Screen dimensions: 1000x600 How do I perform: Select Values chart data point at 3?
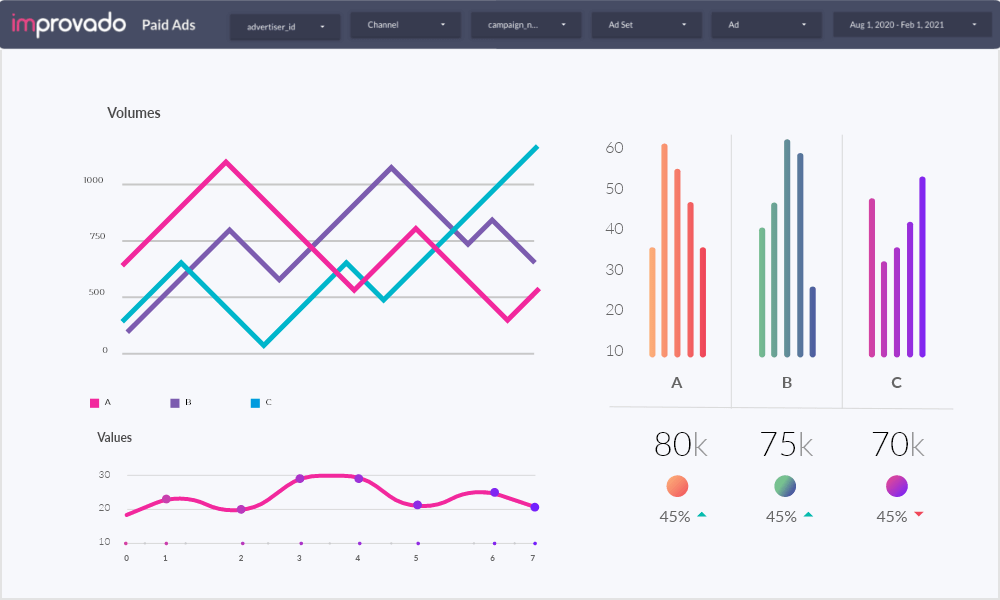click(299, 479)
